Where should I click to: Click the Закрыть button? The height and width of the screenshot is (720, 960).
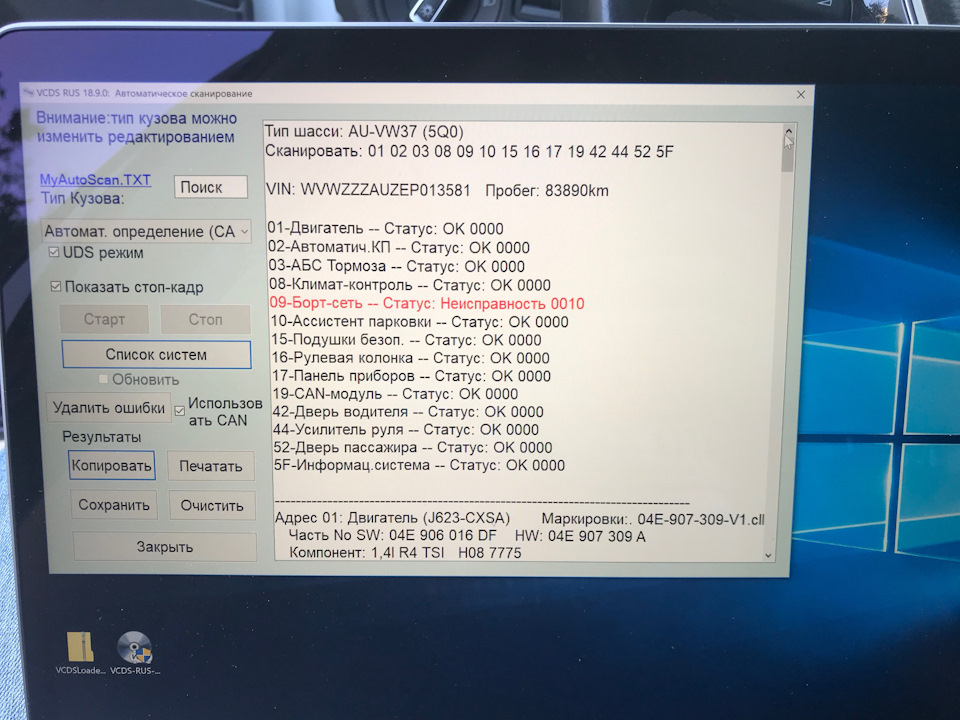165,547
